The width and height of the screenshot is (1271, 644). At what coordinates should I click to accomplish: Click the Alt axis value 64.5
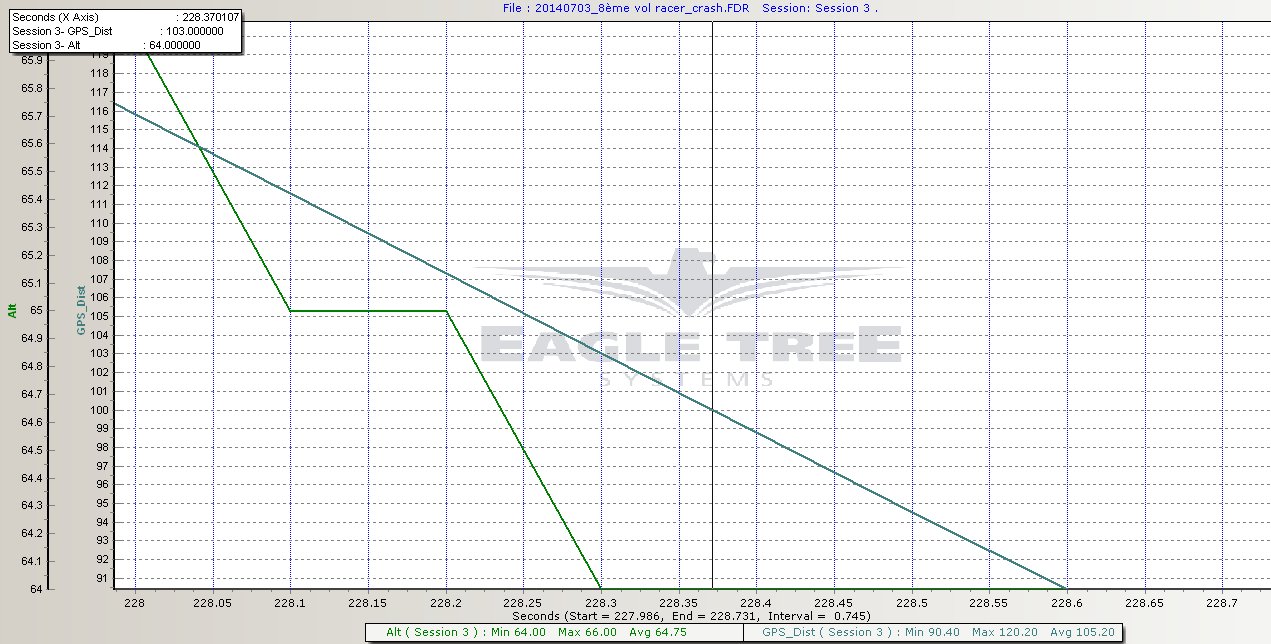(x=33, y=449)
